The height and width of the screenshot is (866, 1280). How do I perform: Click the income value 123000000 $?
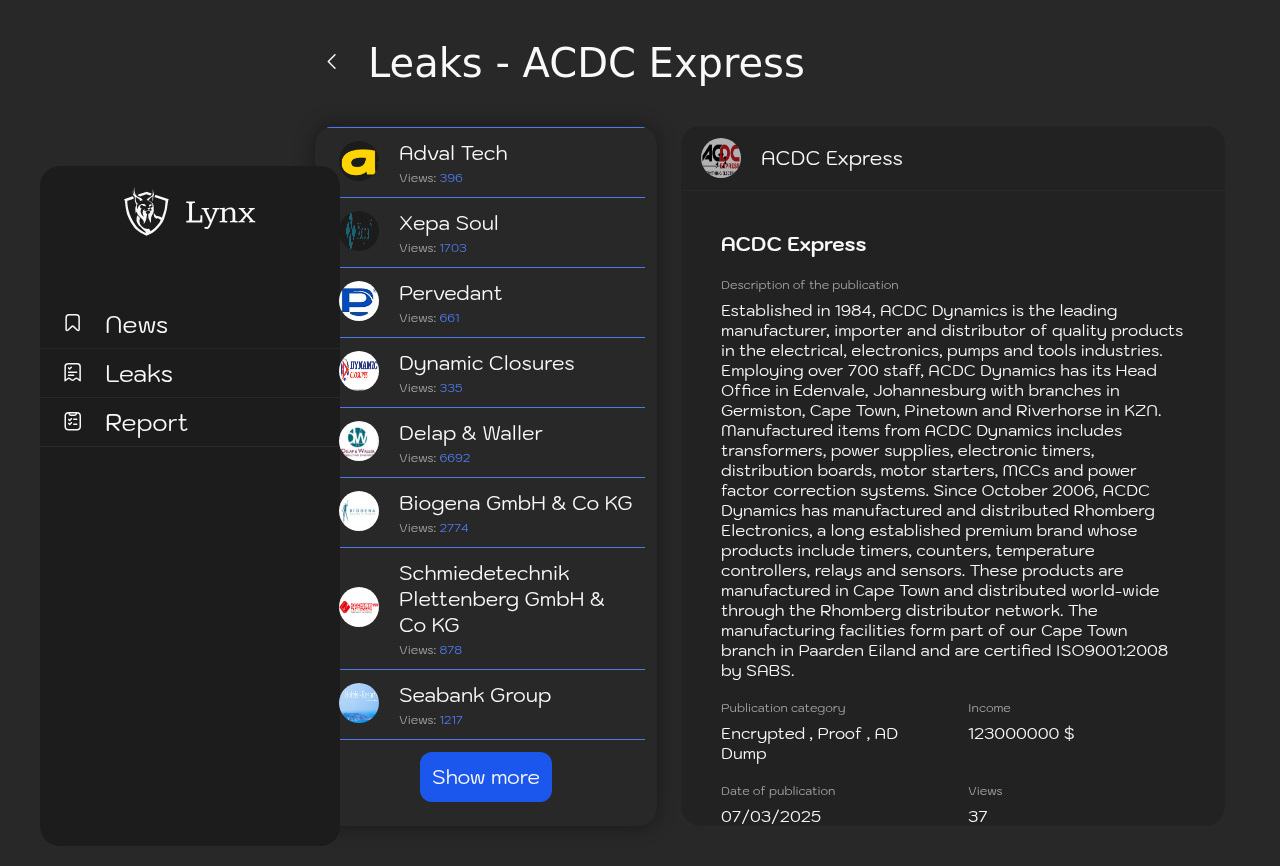point(1021,733)
